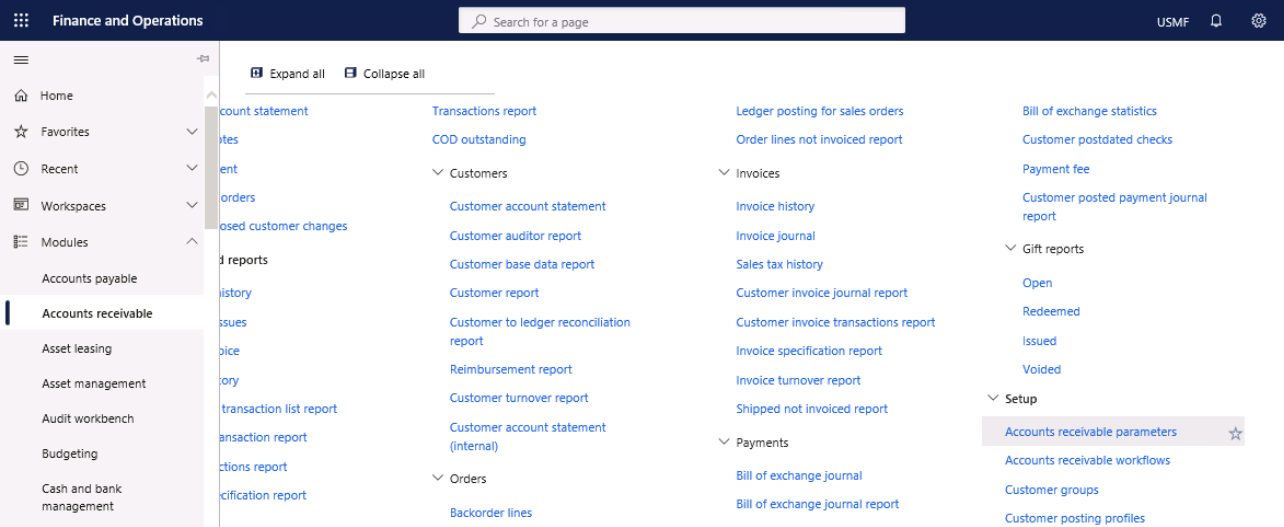Expand the Favorites section chevron
The height and width of the screenshot is (527, 1284).
(192, 131)
